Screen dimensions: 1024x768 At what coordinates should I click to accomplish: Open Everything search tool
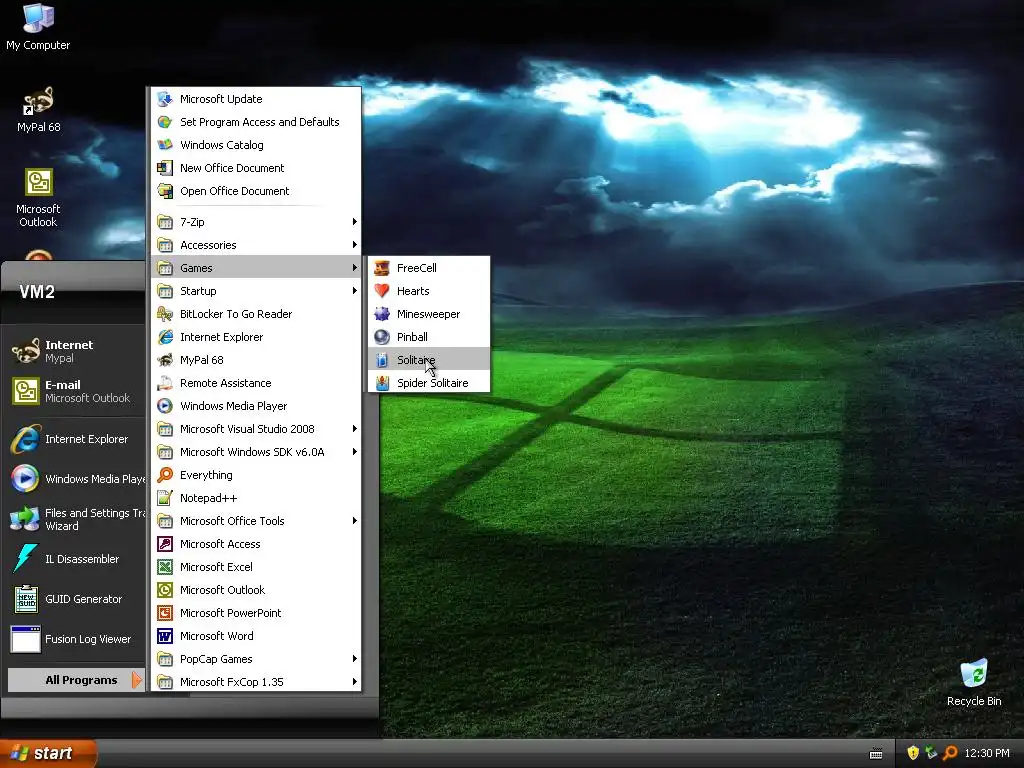point(256,475)
